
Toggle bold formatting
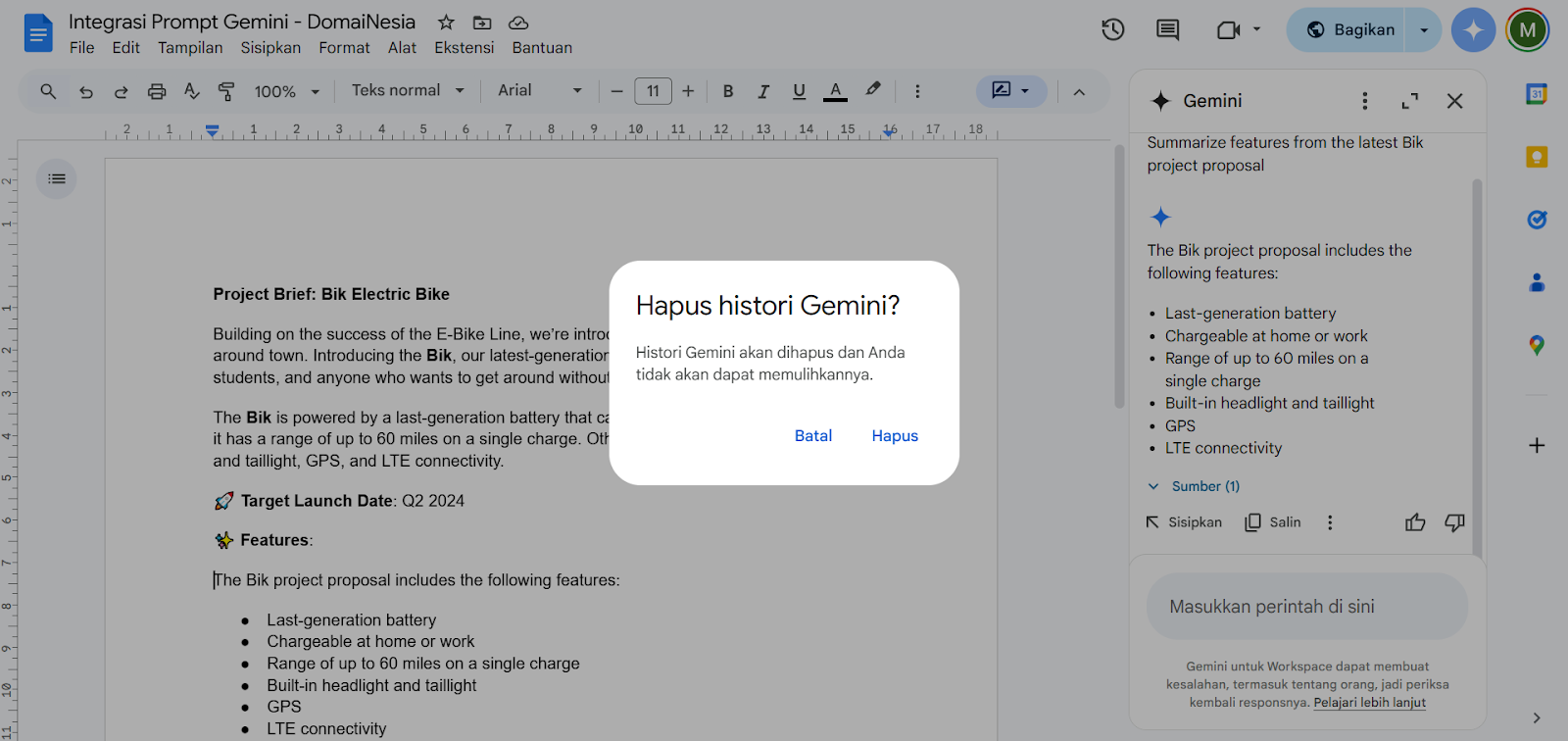coord(728,91)
